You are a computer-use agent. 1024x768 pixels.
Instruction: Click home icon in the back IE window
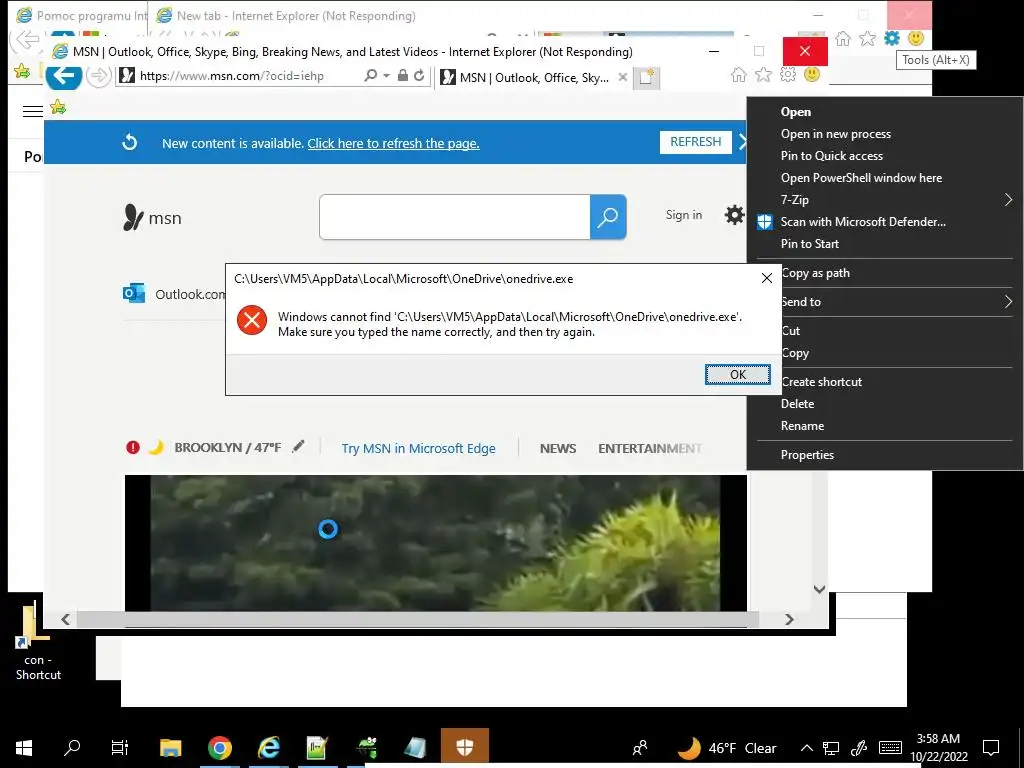click(843, 39)
